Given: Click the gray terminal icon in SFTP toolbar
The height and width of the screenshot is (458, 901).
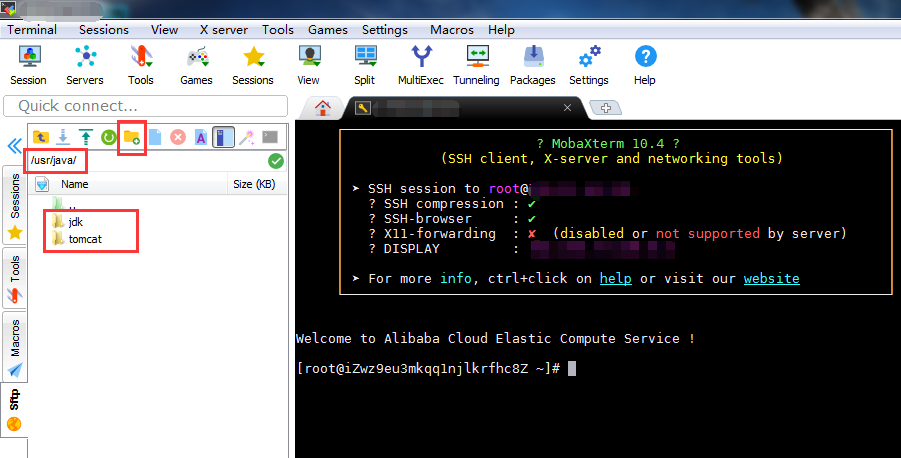Looking at the screenshot, I should tap(270, 137).
